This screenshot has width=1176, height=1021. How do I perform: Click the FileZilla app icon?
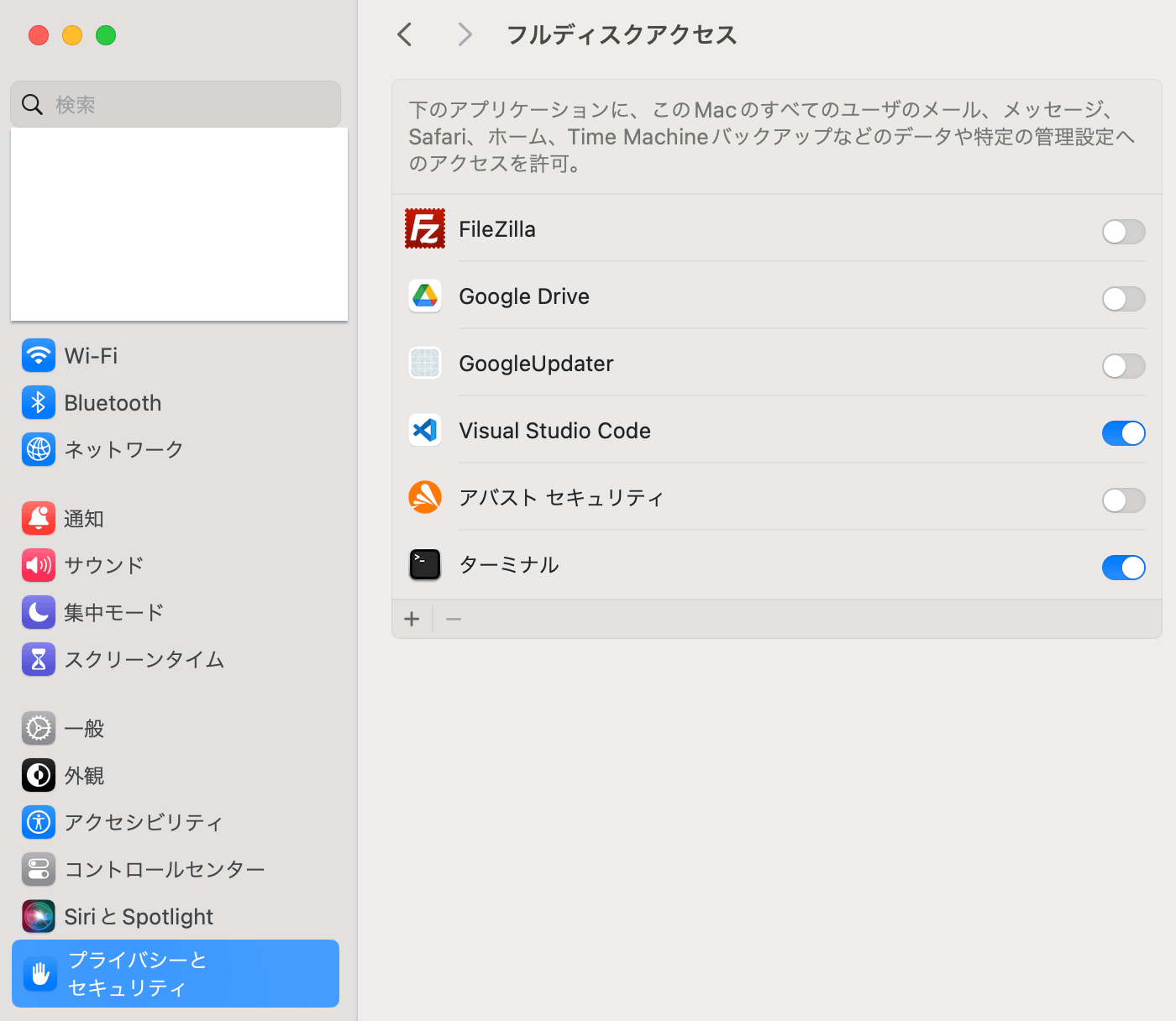[425, 228]
